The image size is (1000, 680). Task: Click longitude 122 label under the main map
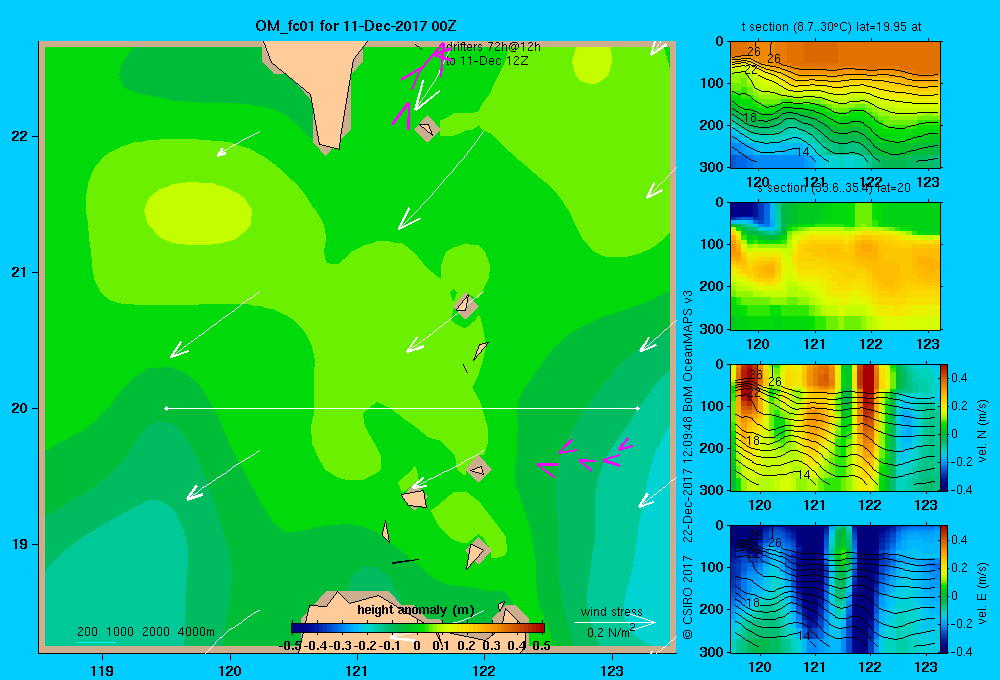[485, 670]
